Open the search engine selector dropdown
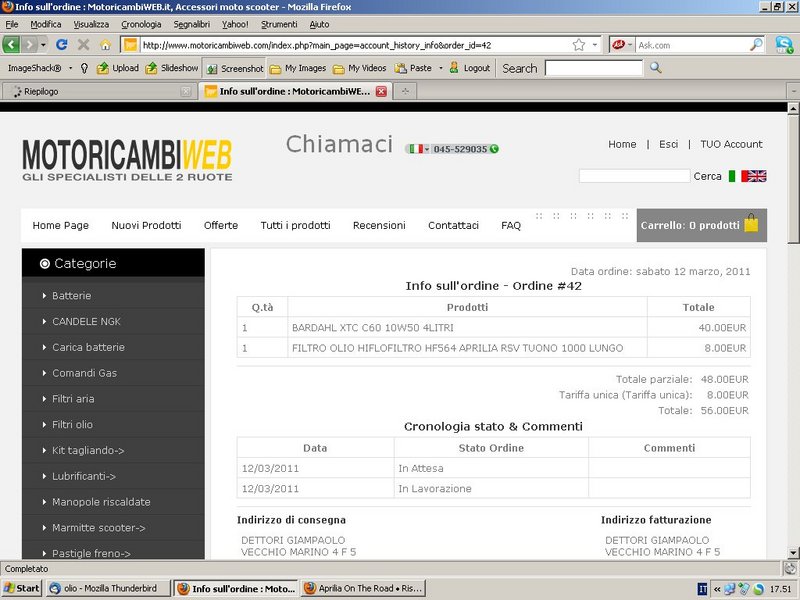This screenshot has height=600, width=800. [x=623, y=45]
